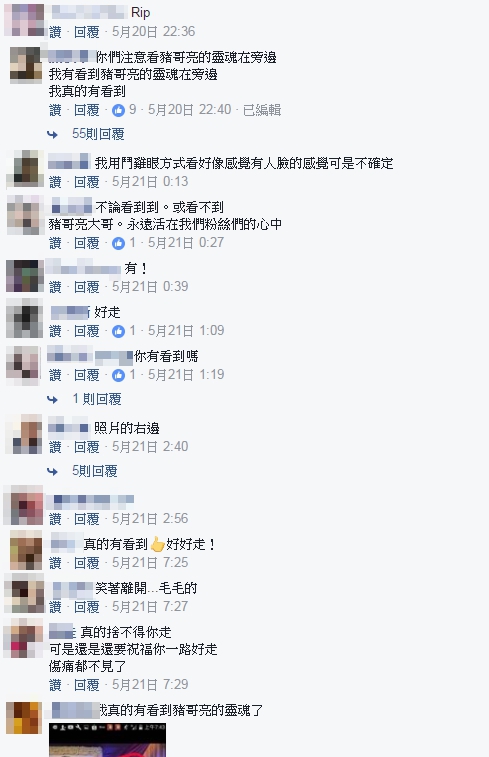Screen dimensions: 489x757
Task: Click the reply arrow icon beside 5則回覆
Action: pyautogui.click(x=52, y=472)
